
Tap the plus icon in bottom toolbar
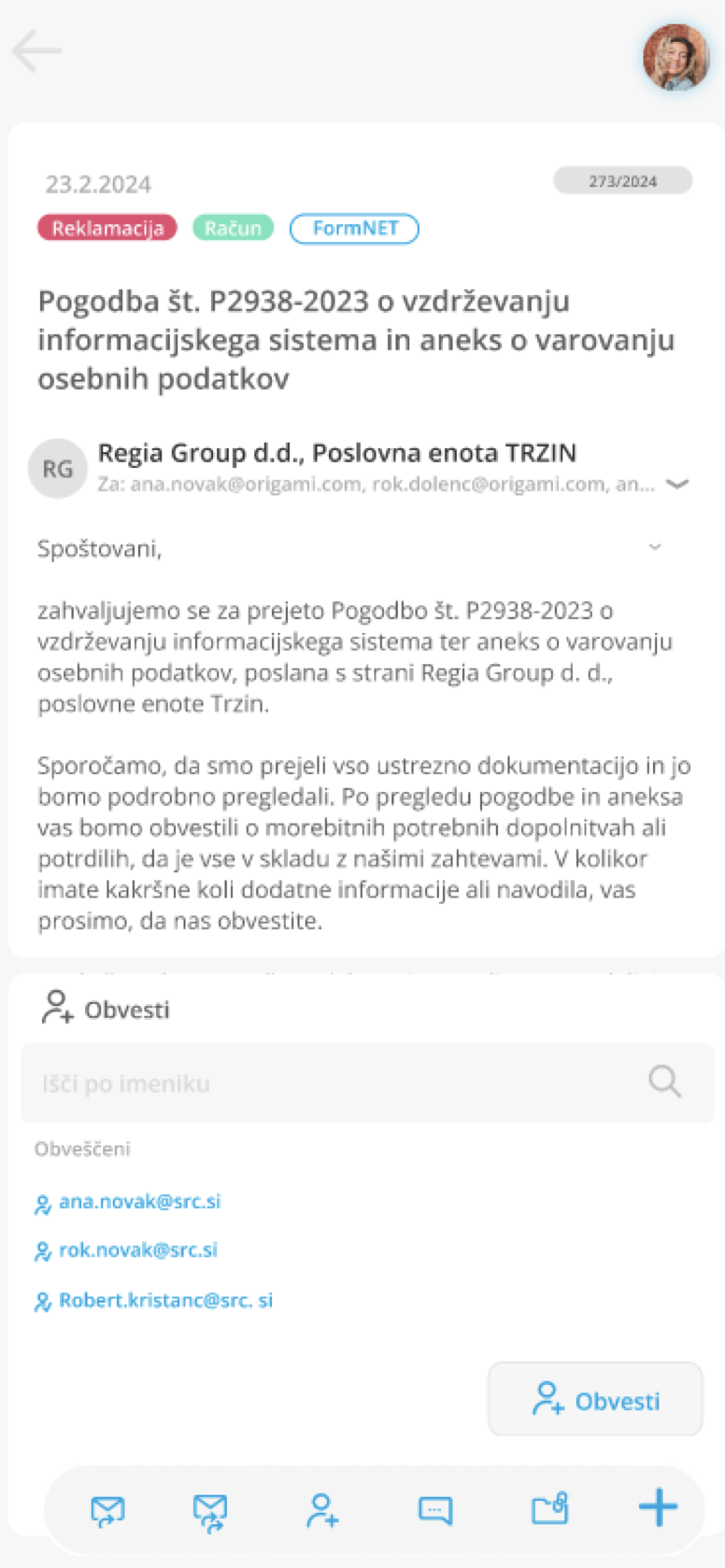click(658, 1507)
